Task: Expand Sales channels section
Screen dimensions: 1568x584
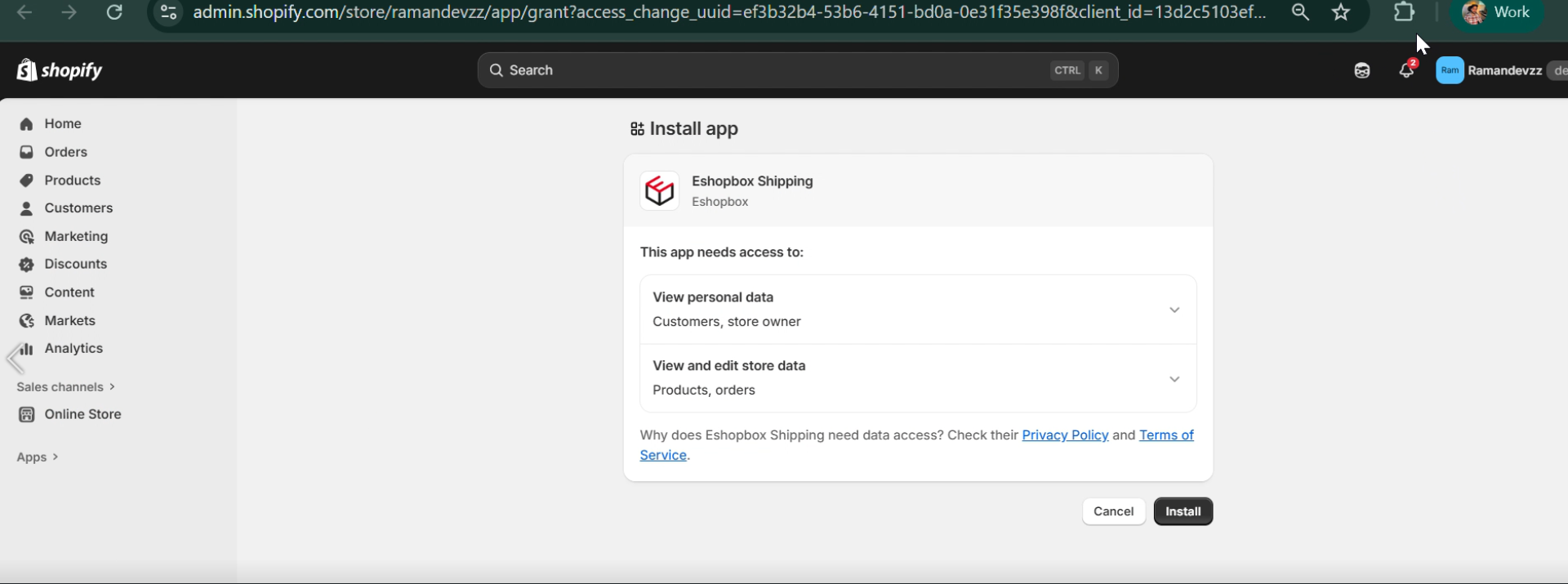Action: (x=65, y=386)
